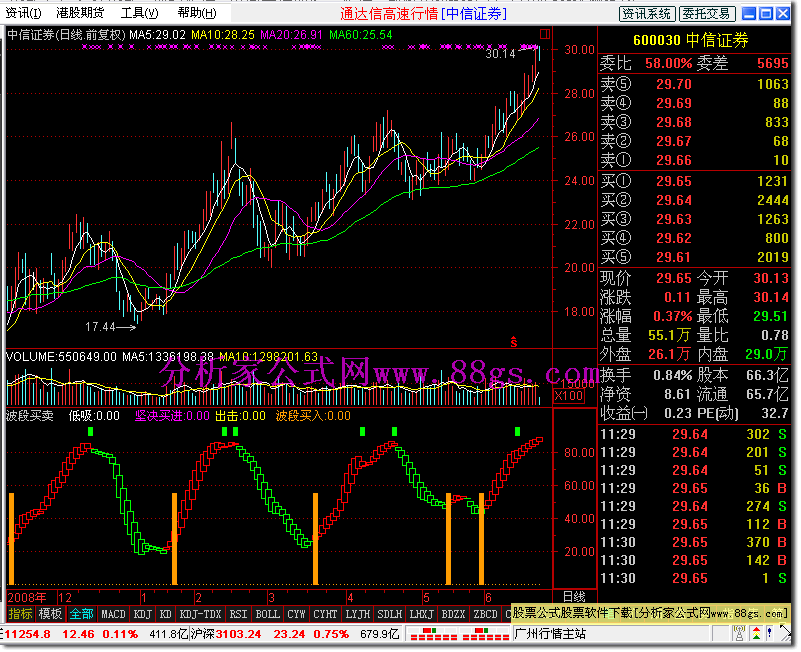Click the 11:30 trade of 370 B
This screenshot has height=652, width=801.
click(693, 542)
